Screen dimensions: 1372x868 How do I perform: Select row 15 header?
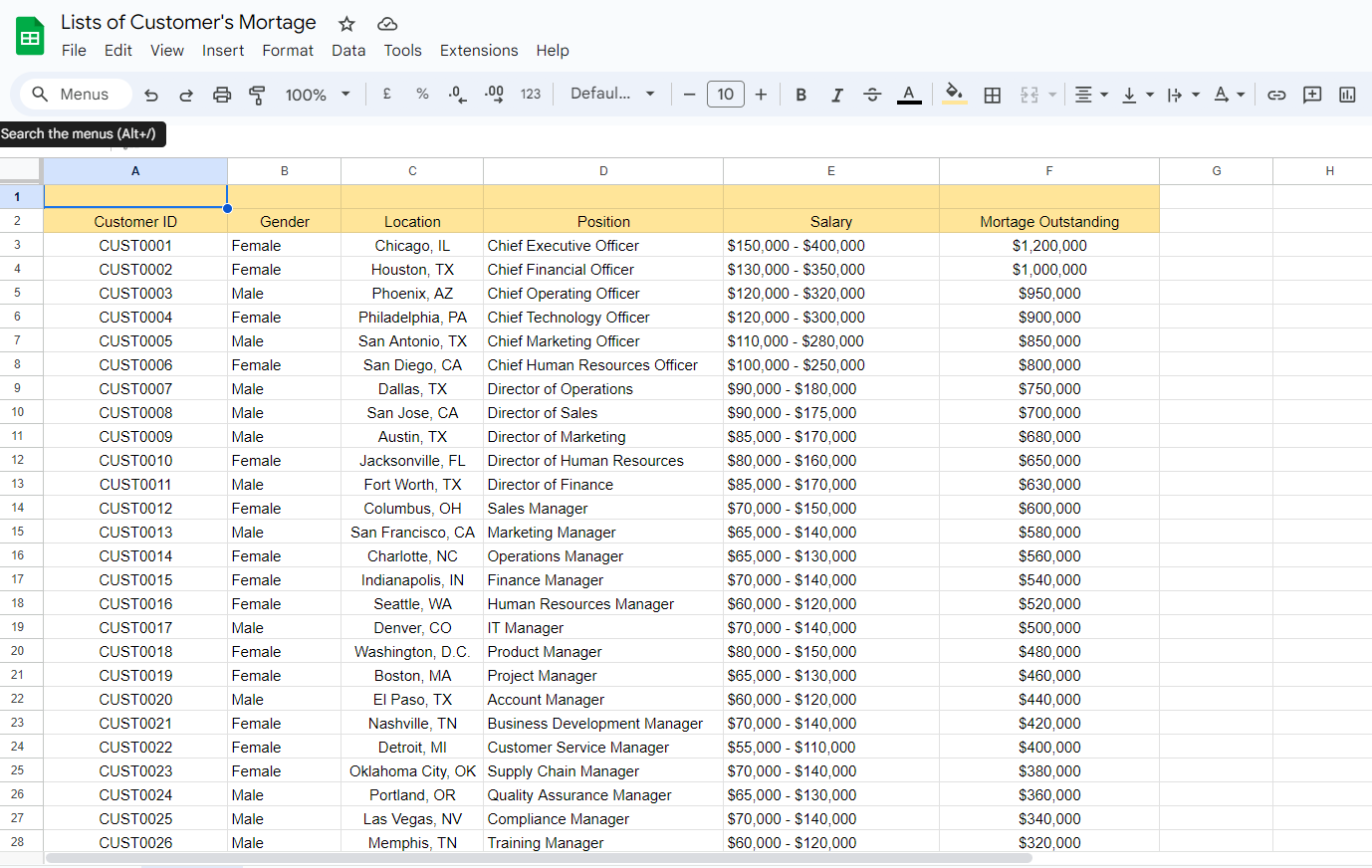[x=21, y=532]
